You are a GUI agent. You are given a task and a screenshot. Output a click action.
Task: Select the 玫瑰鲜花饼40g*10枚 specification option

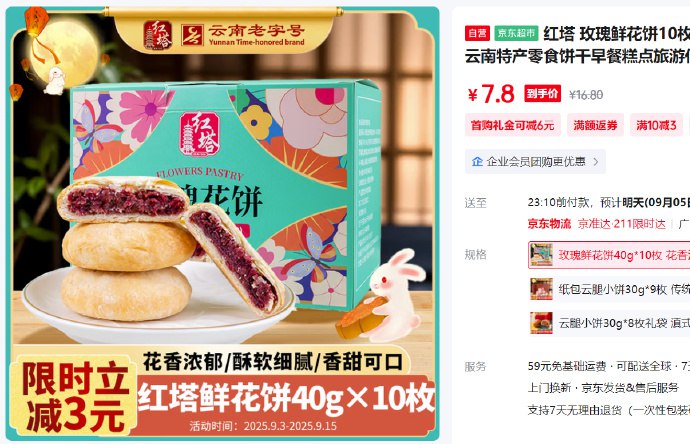click(609, 255)
